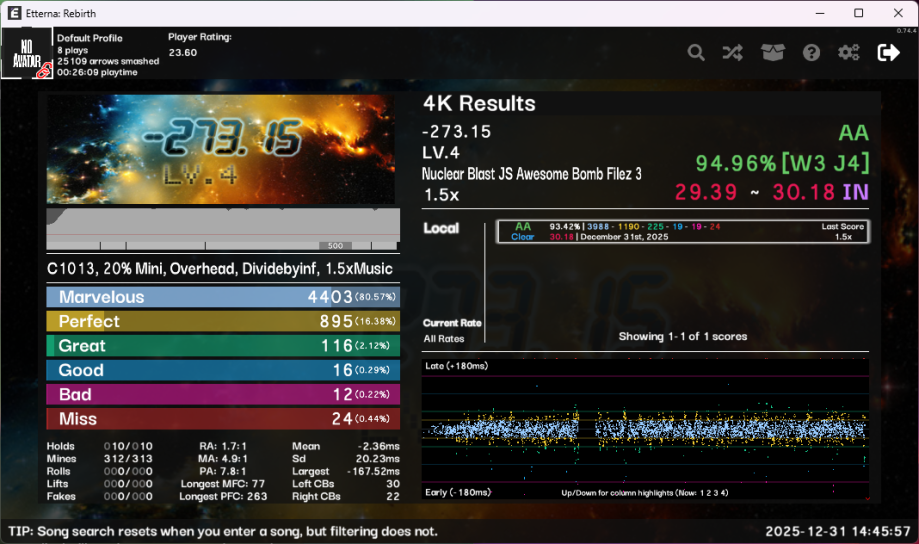The height and width of the screenshot is (544, 919).
Task: Click the Marvelous judgment bar
Action: pos(223,297)
